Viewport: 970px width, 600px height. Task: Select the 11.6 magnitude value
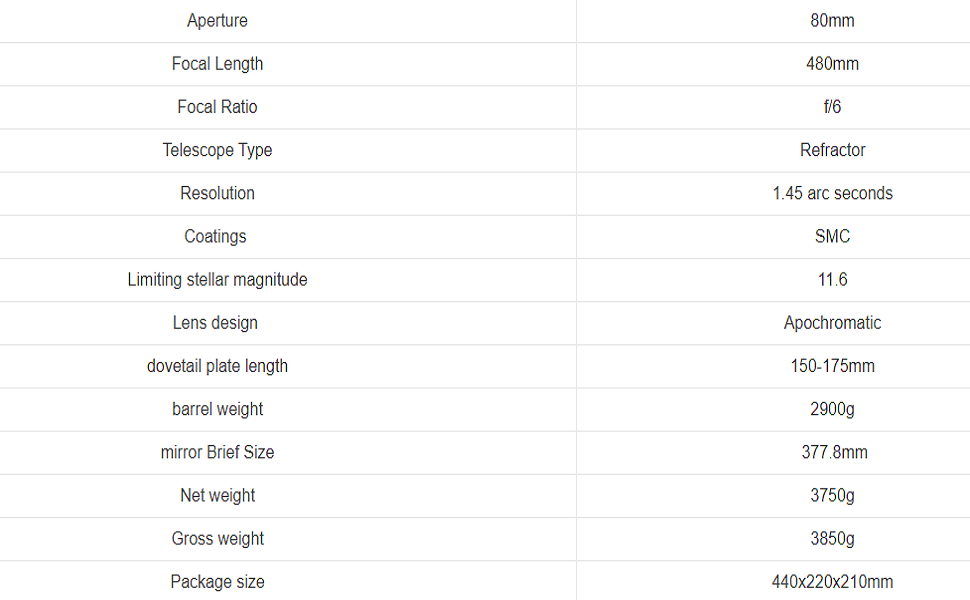[x=832, y=279]
